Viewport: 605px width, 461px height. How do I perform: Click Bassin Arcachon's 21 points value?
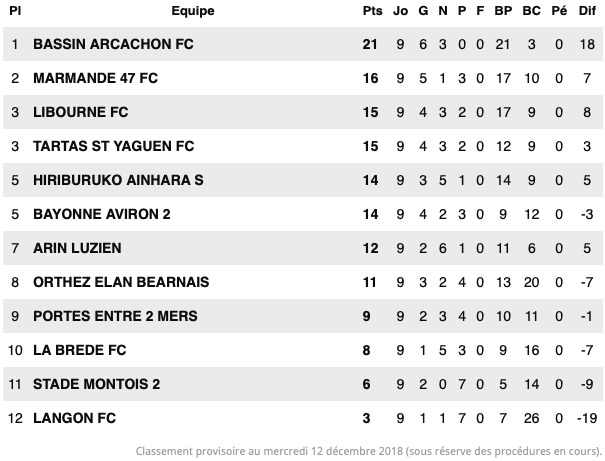tap(370, 44)
